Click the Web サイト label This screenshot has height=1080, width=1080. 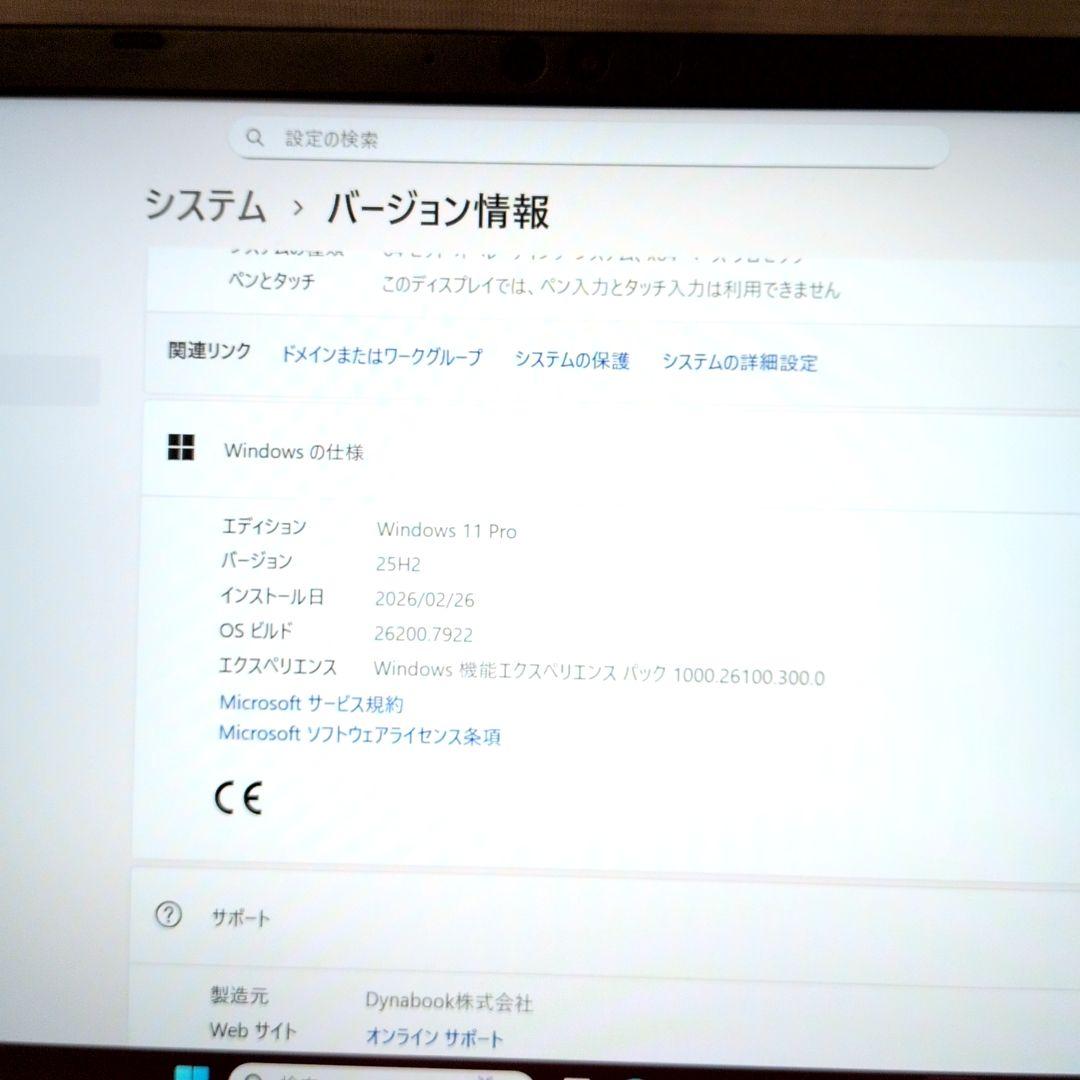pyautogui.click(x=253, y=1030)
